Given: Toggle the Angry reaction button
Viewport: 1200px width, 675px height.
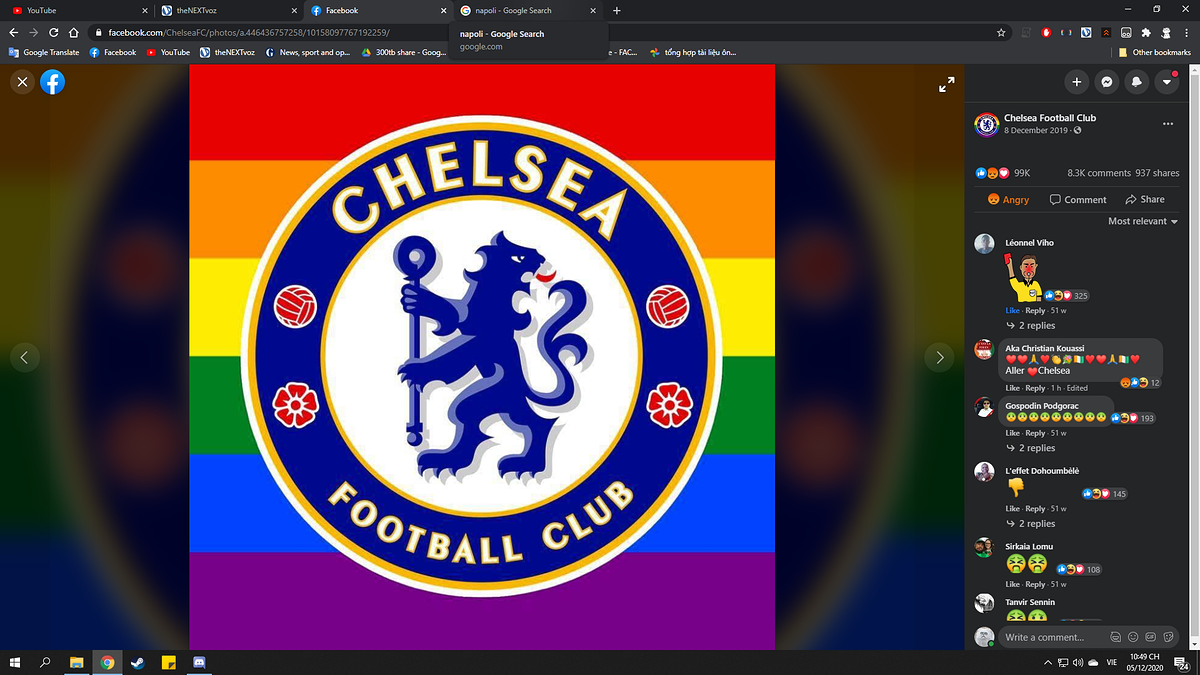Looking at the screenshot, I should [1008, 199].
